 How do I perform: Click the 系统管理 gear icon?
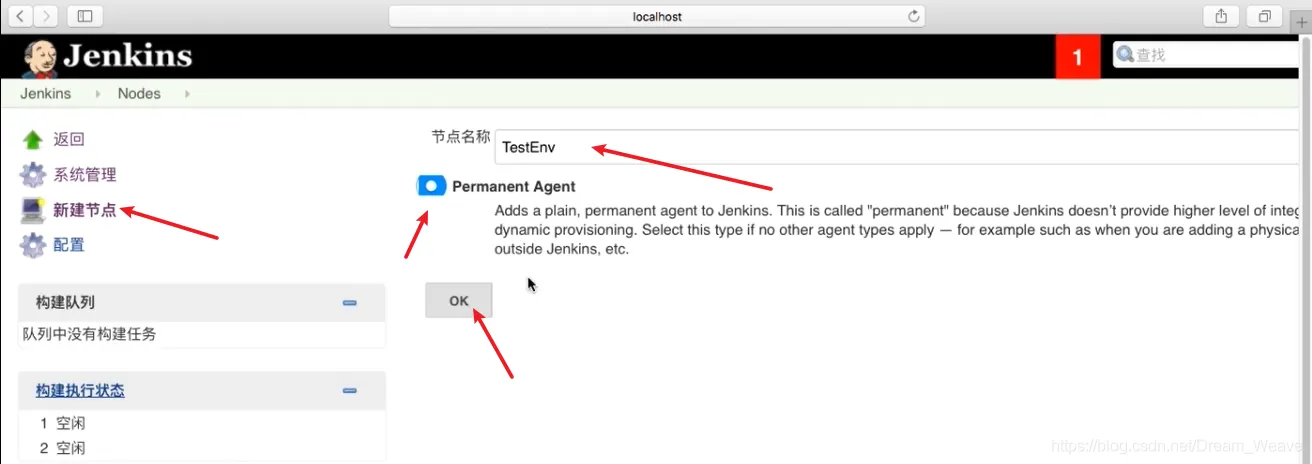click(x=33, y=175)
